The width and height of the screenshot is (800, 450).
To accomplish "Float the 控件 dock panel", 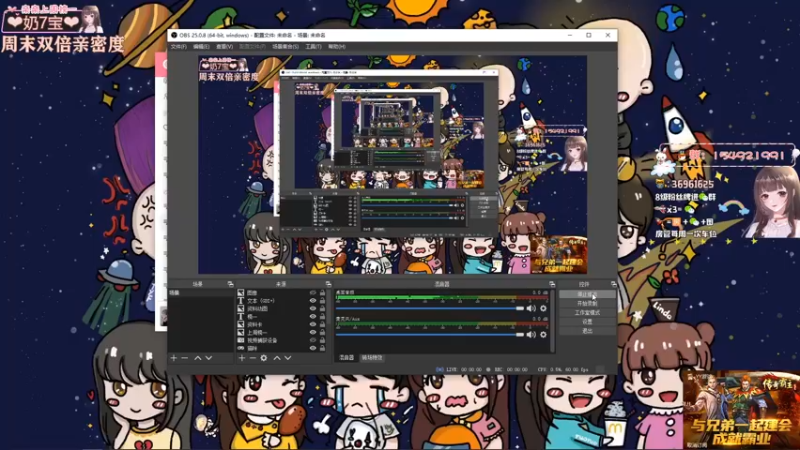I will pos(613,284).
